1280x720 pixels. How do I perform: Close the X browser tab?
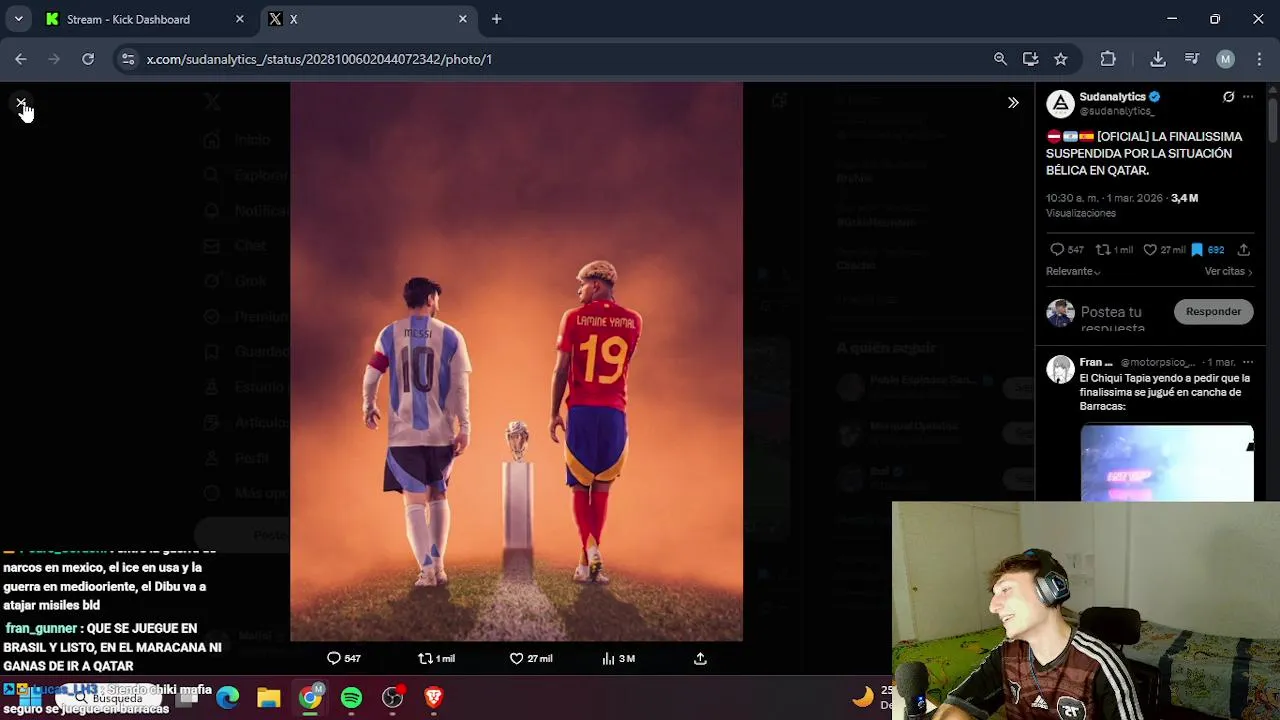coord(463,19)
